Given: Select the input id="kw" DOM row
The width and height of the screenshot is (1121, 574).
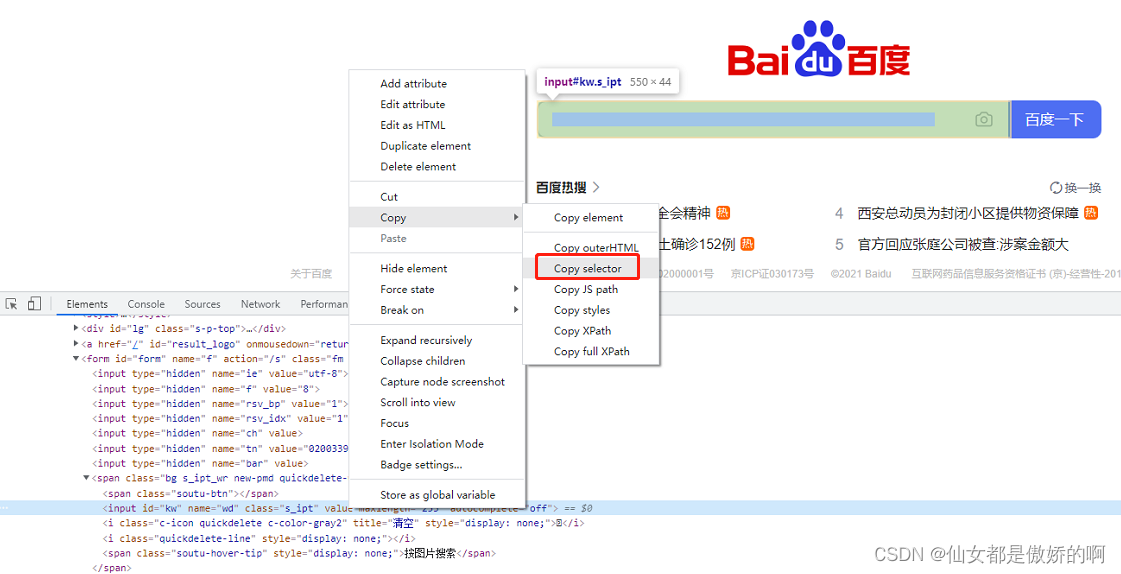Looking at the screenshot, I should (560, 508).
